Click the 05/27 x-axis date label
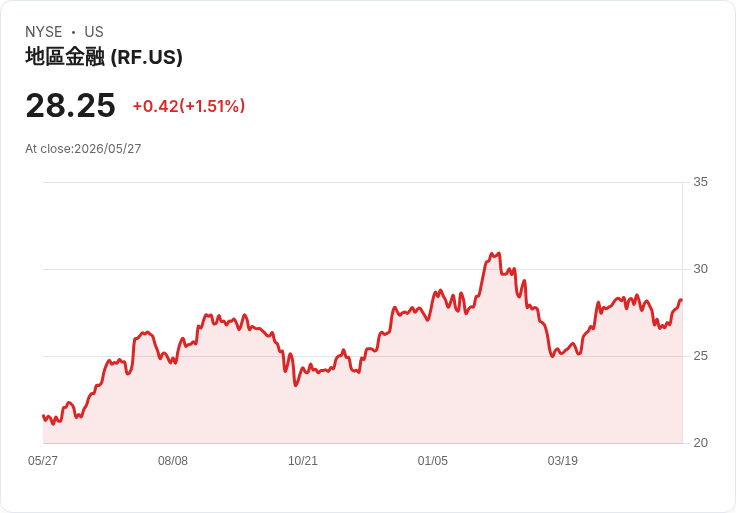The image size is (736, 513). point(43,461)
